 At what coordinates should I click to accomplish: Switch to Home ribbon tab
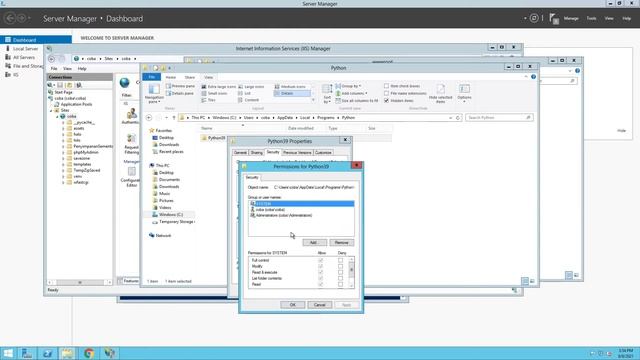(x=171, y=77)
